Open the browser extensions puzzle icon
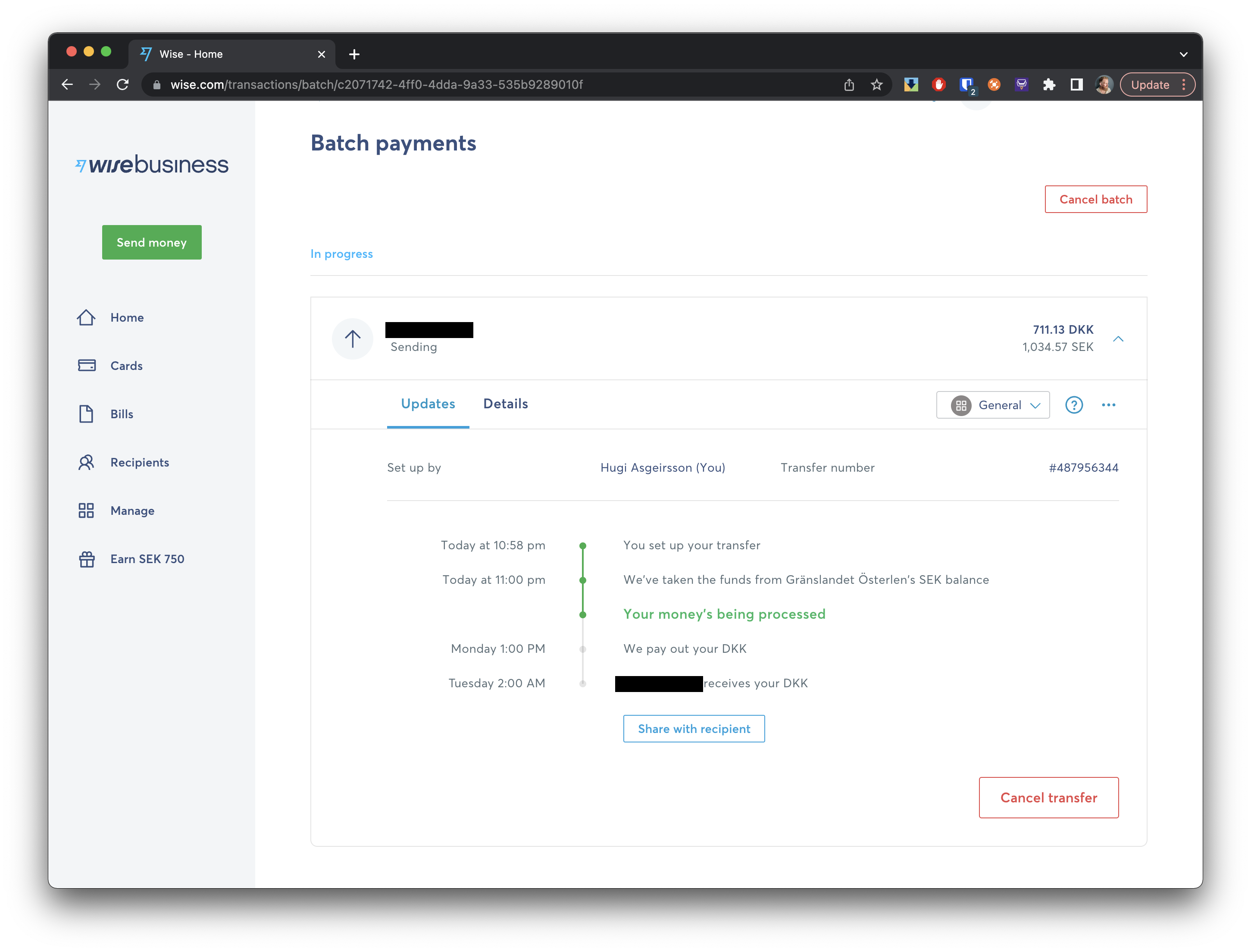1251x952 pixels. pyautogui.click(x=1049, y=85)
